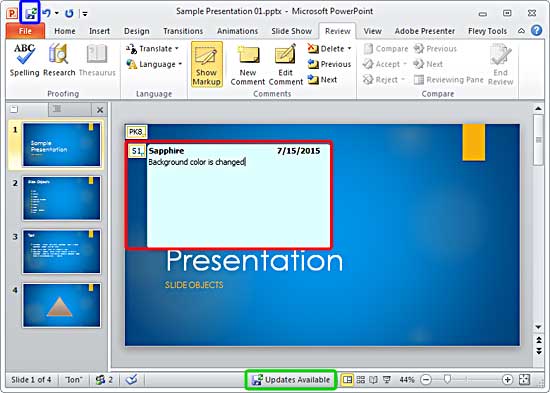Open PowerPoint Help question mark icon
This screenshot has width=550, height=393.
point(536,31)
